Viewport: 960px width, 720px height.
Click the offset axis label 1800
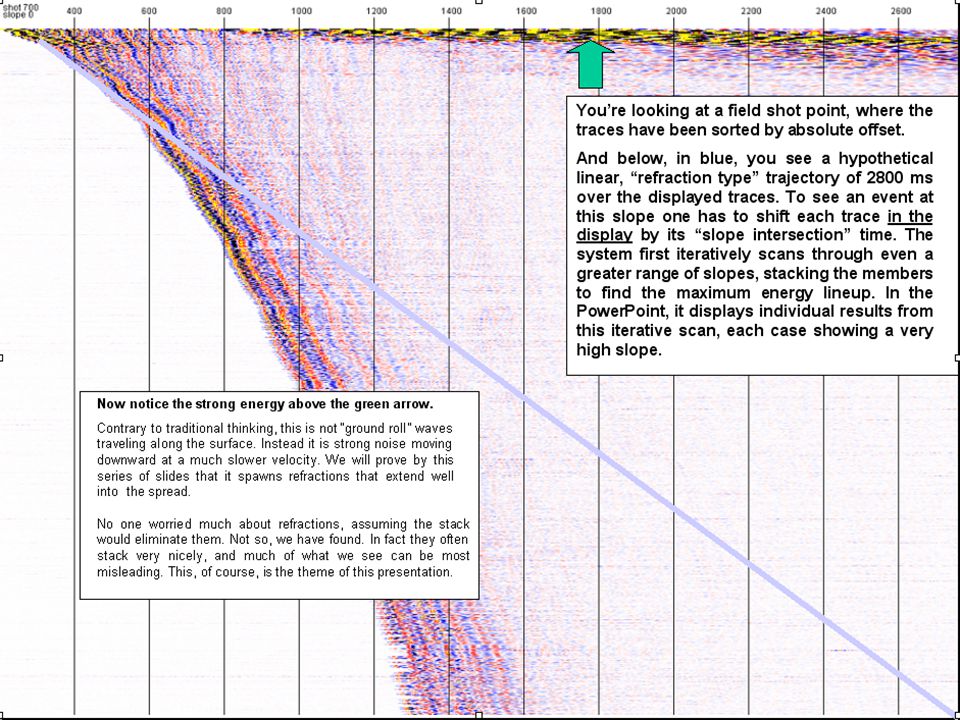(601, 11)
